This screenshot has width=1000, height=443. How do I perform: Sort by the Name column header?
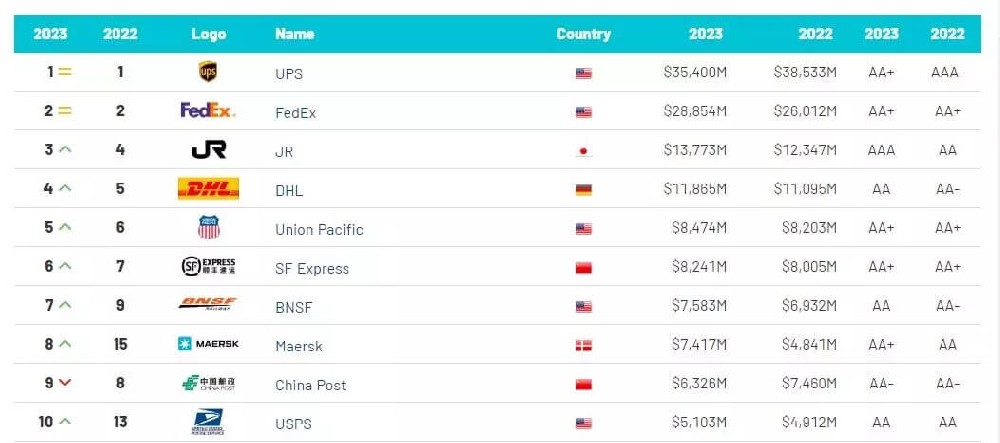pos(294,34)
